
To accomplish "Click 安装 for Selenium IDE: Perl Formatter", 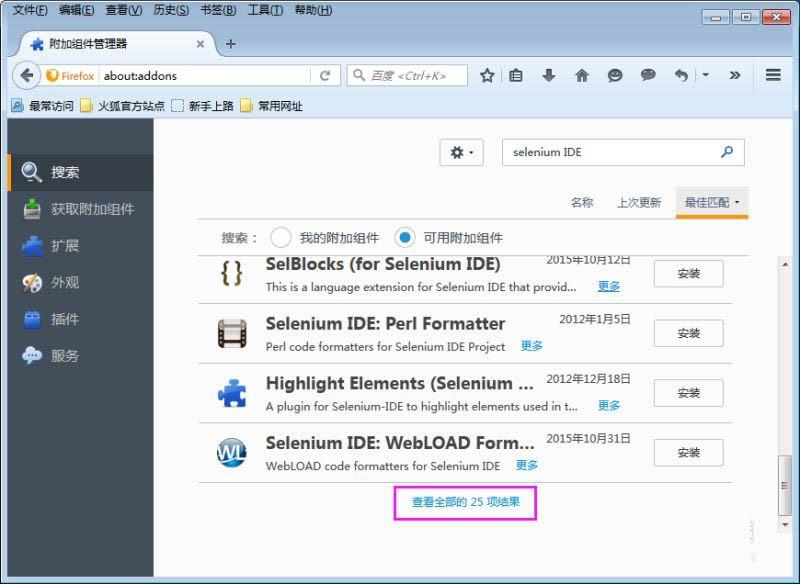I will pos(687,333).
